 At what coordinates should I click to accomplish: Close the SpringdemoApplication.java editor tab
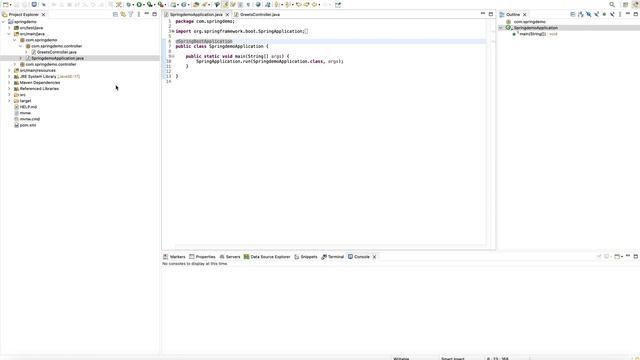point(227,14)
